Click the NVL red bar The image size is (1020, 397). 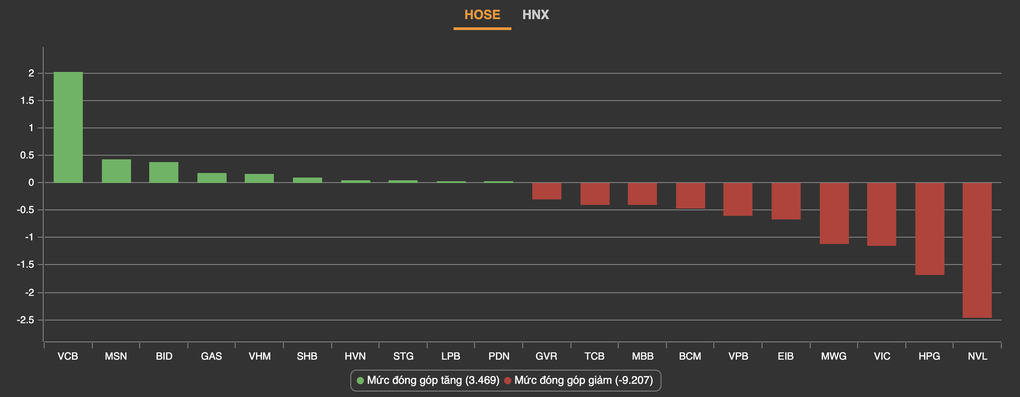977,250
